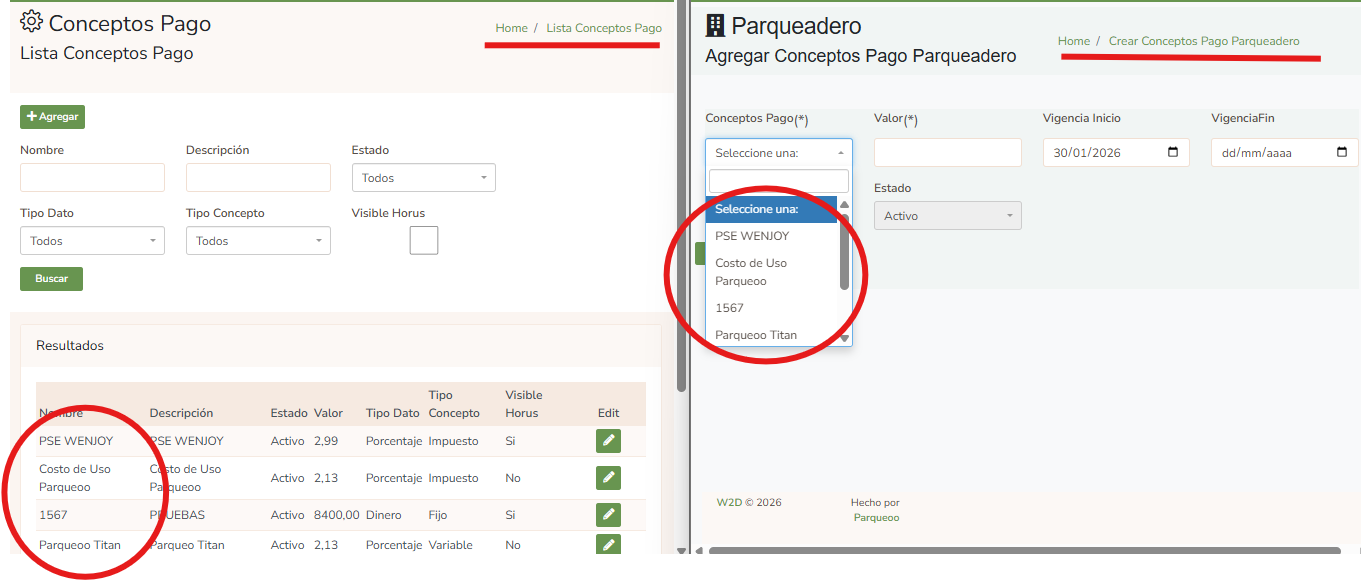Edit the PSE WENJOY row using its pencil icon
This screenshot has height=580, width=1361.
coord(608,440)
